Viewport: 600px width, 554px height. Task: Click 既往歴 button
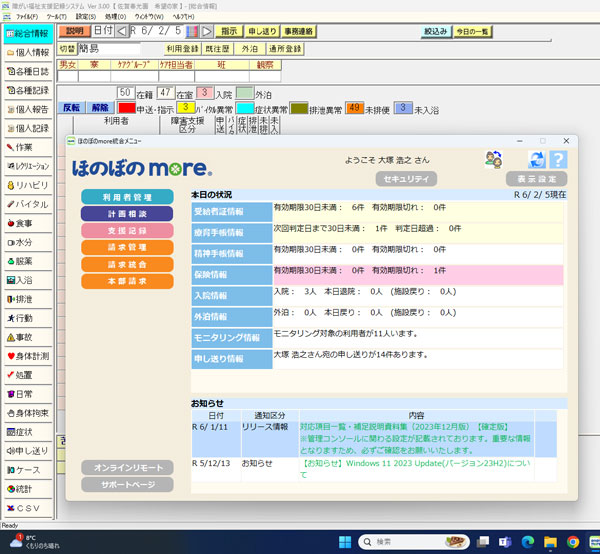(217, 49)
